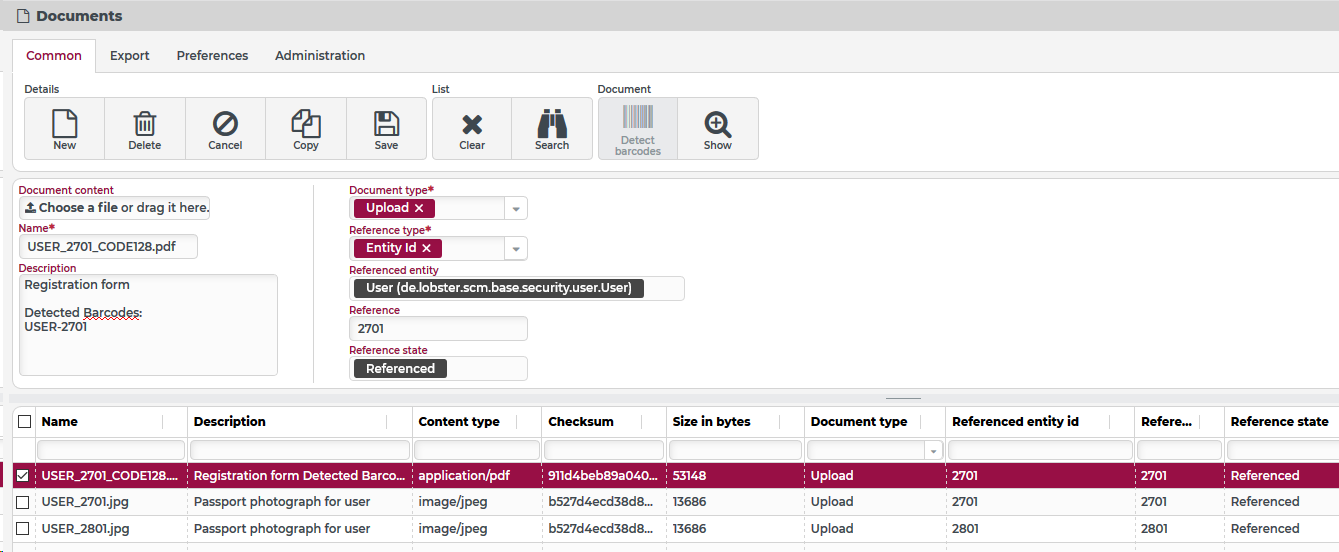Click the Show magnifier icon
1339x552 pixels.
tap(718, 124)
